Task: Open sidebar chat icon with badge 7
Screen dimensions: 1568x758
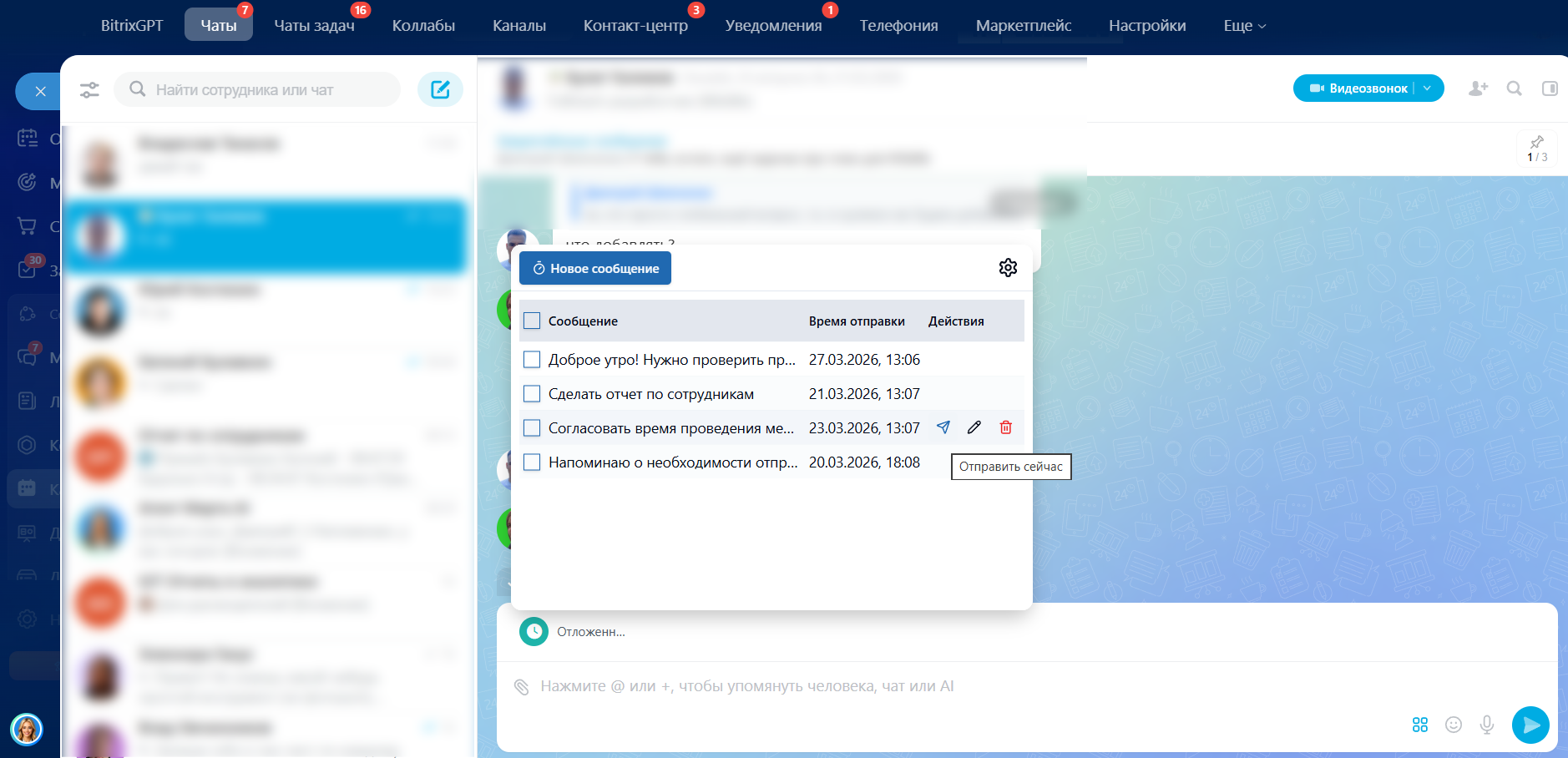Action: [28, 356]
